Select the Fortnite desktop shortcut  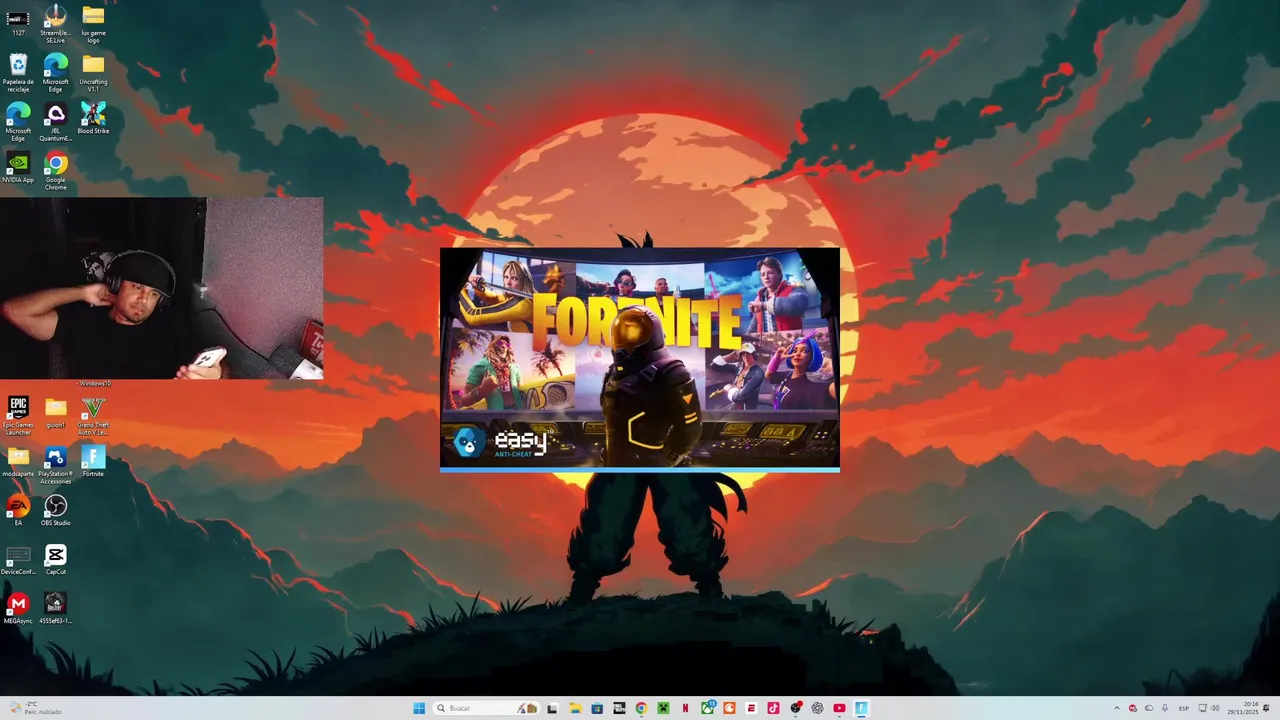(93, 460)
